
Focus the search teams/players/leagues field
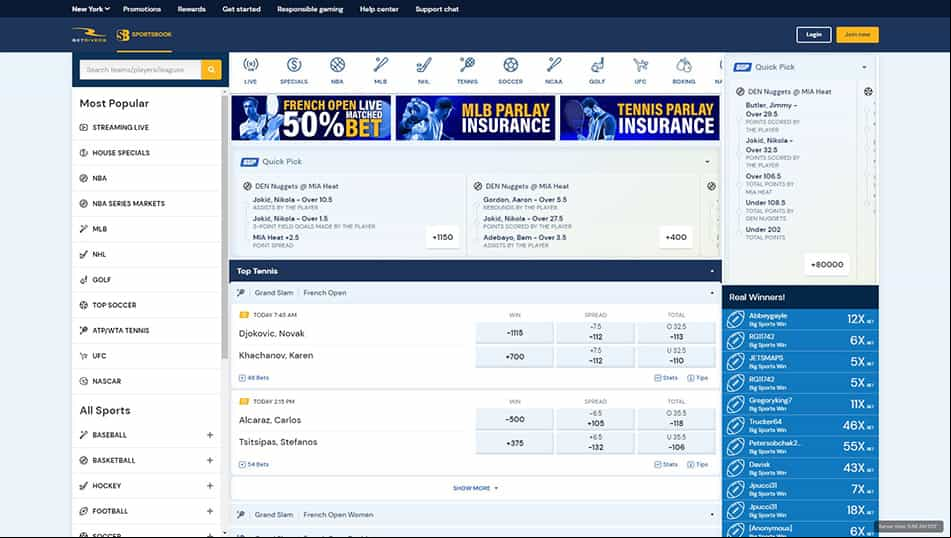point(140,70)
